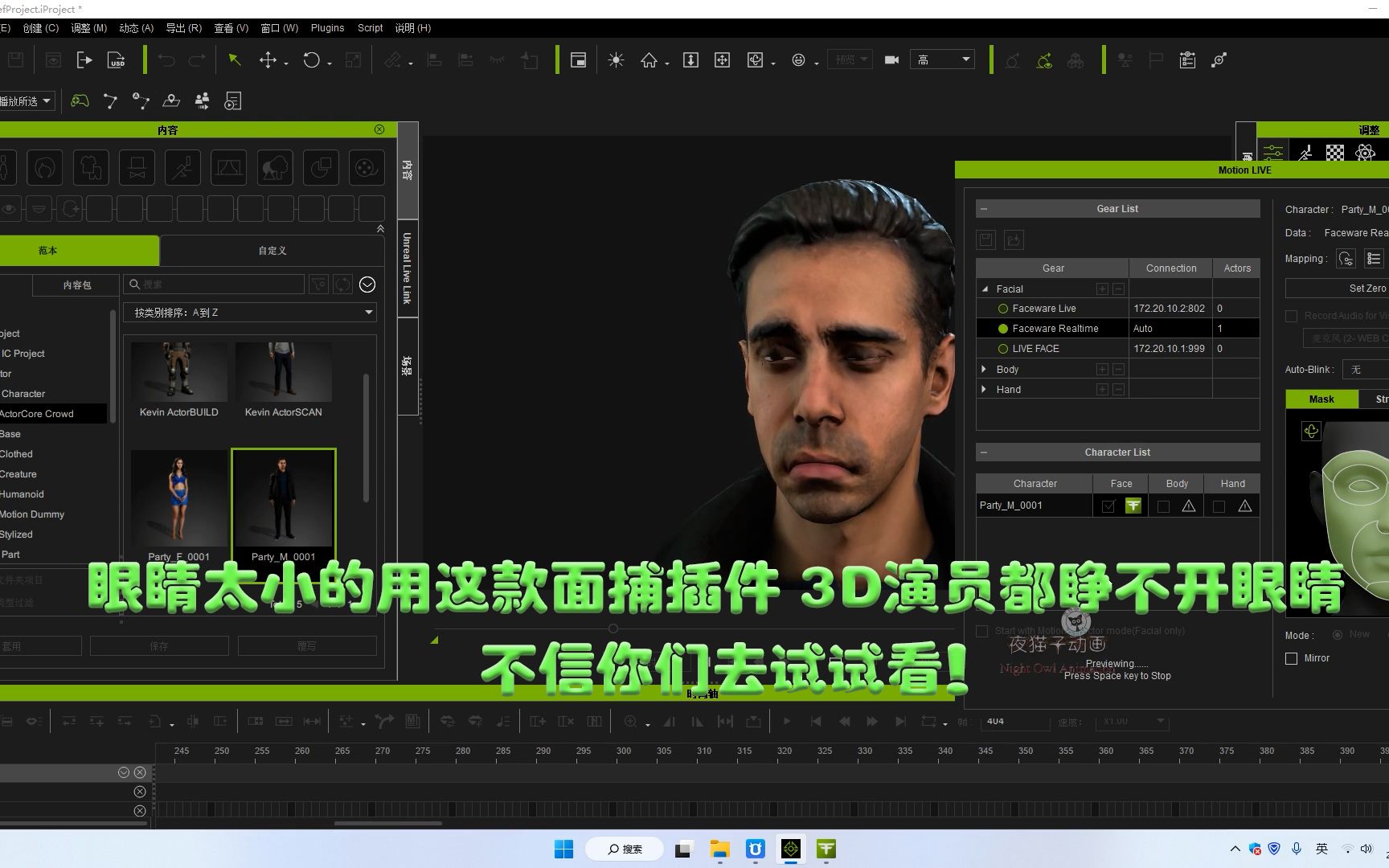Expand the Hand gear group
The height and width of the screenshot is (868, 1389).
[984, 389]
